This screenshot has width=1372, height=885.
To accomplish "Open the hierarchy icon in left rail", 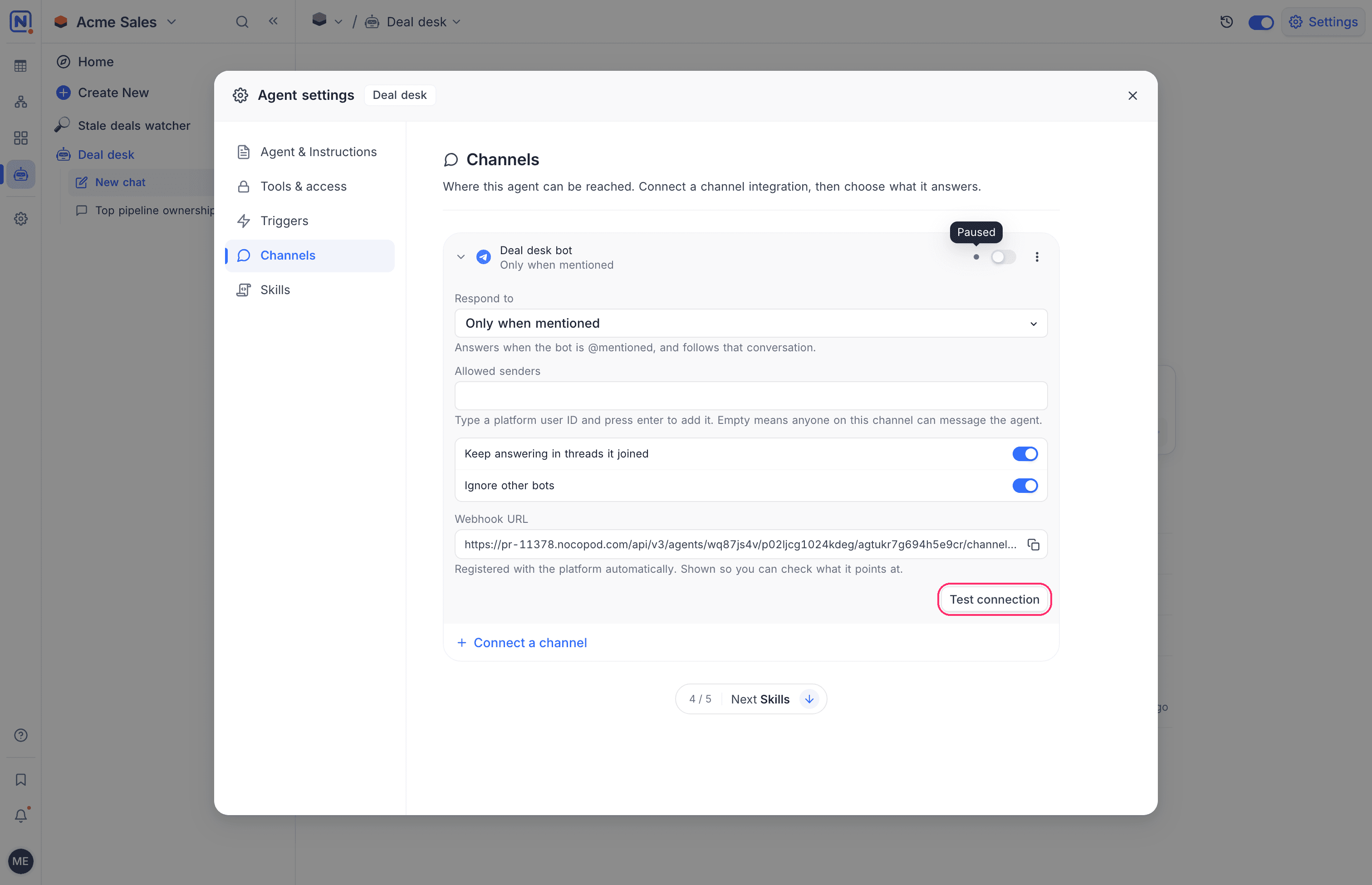I will coord(21,102).
